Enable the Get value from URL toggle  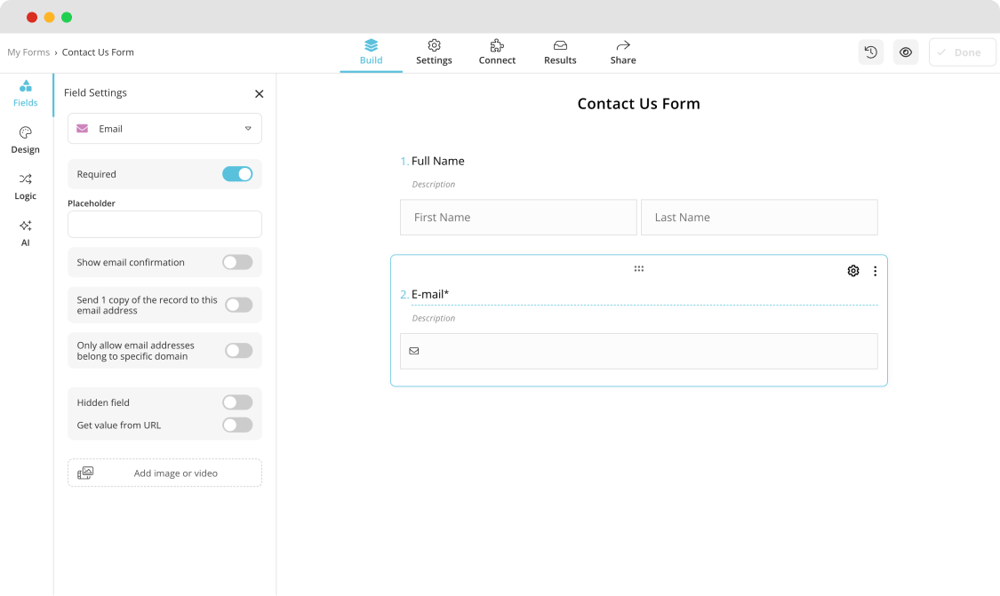[x=237, y=425]
